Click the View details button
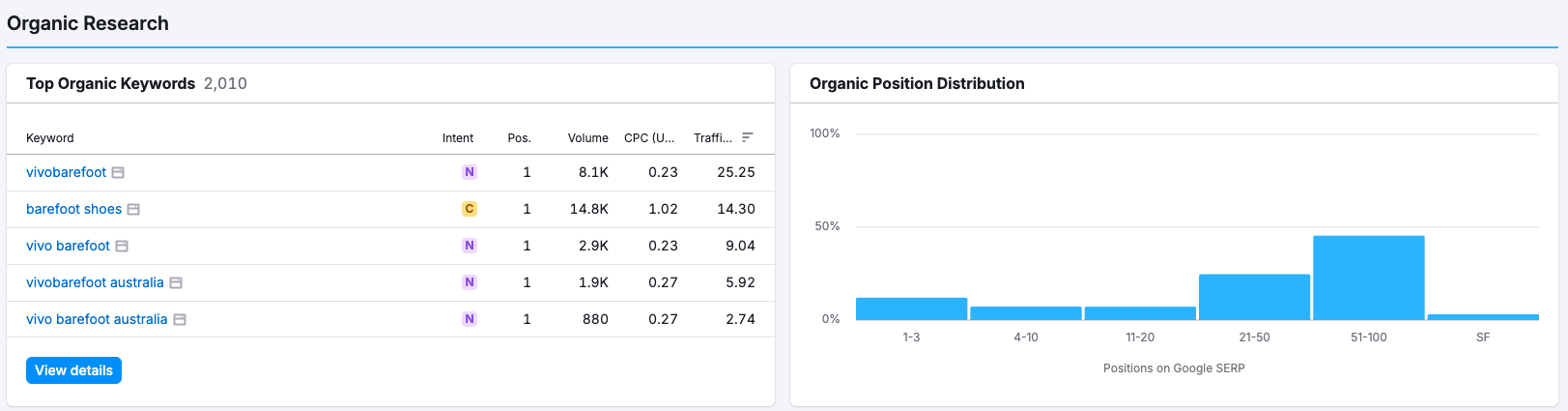 tap(73, 370)
